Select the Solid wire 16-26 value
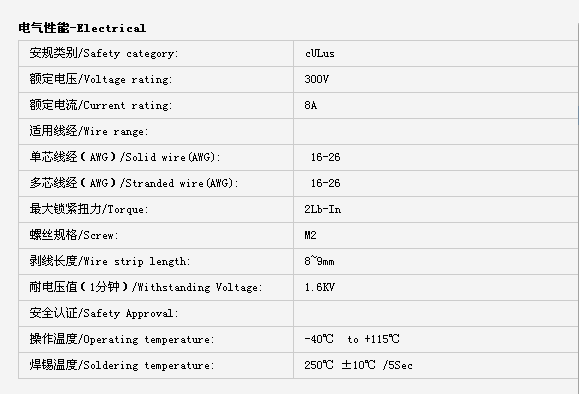 325,157
